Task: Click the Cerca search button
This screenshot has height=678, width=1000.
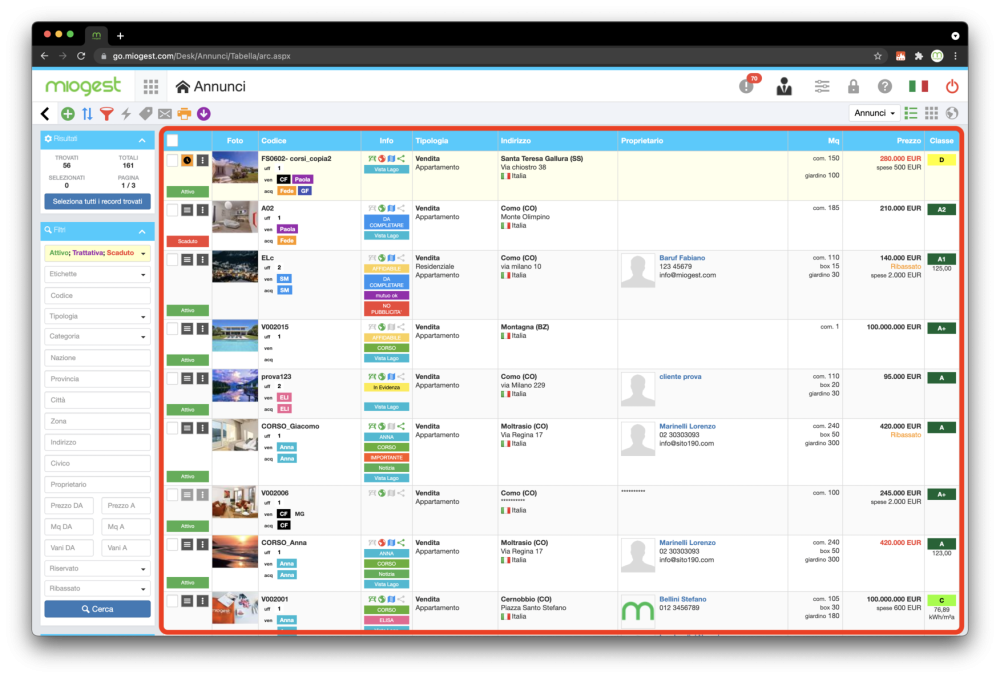Action: coord(98,609)
